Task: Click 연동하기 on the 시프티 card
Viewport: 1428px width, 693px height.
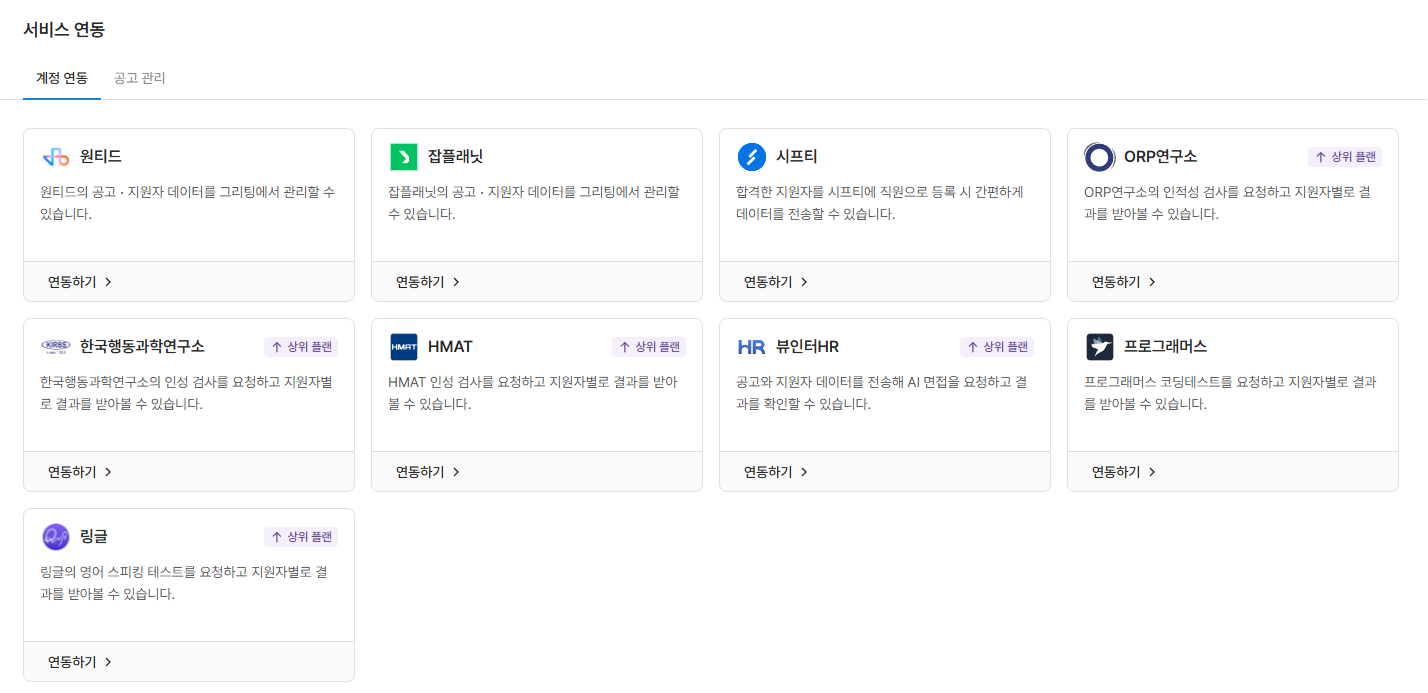Action: (x=776, y=282)
